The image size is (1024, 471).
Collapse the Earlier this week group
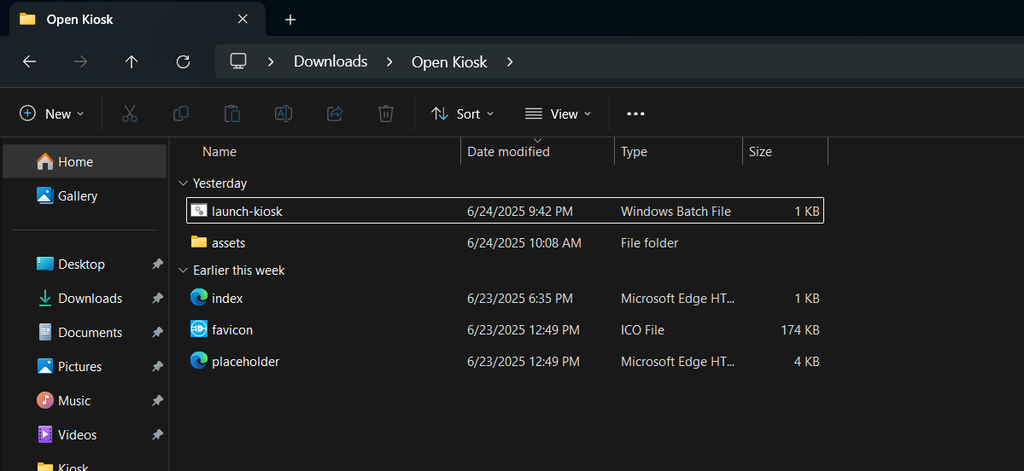point(182,271)
